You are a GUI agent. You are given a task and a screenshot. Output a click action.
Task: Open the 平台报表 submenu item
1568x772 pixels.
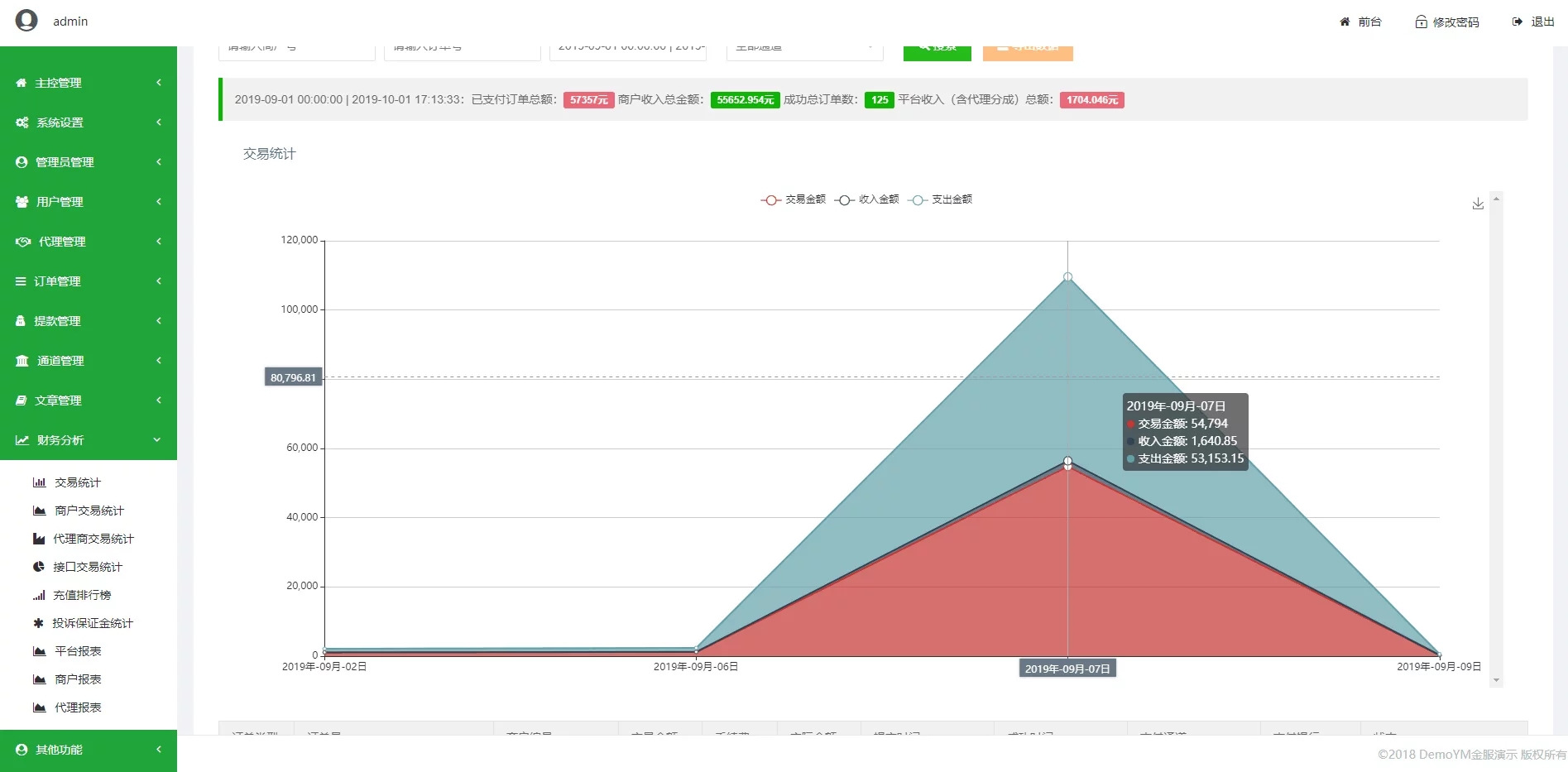tap(78, 651)
